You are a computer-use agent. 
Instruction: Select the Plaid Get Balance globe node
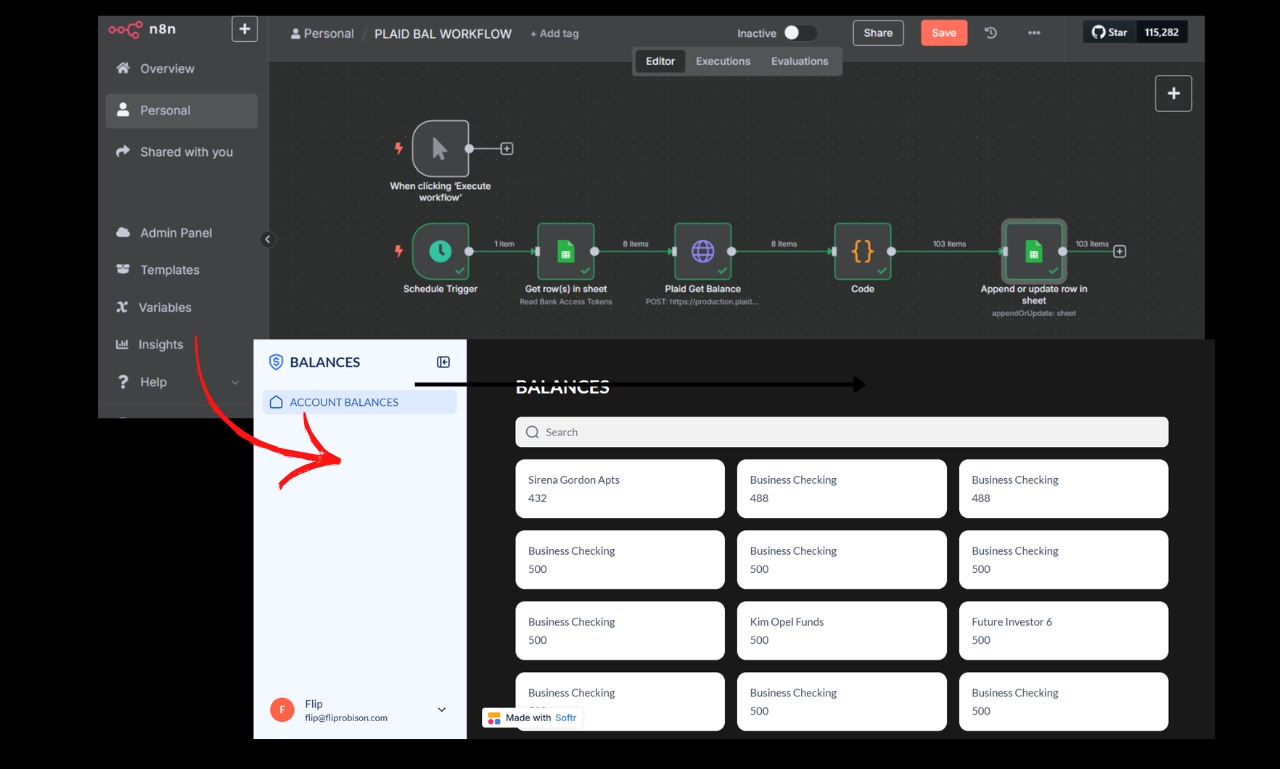[x=702, y=251]
